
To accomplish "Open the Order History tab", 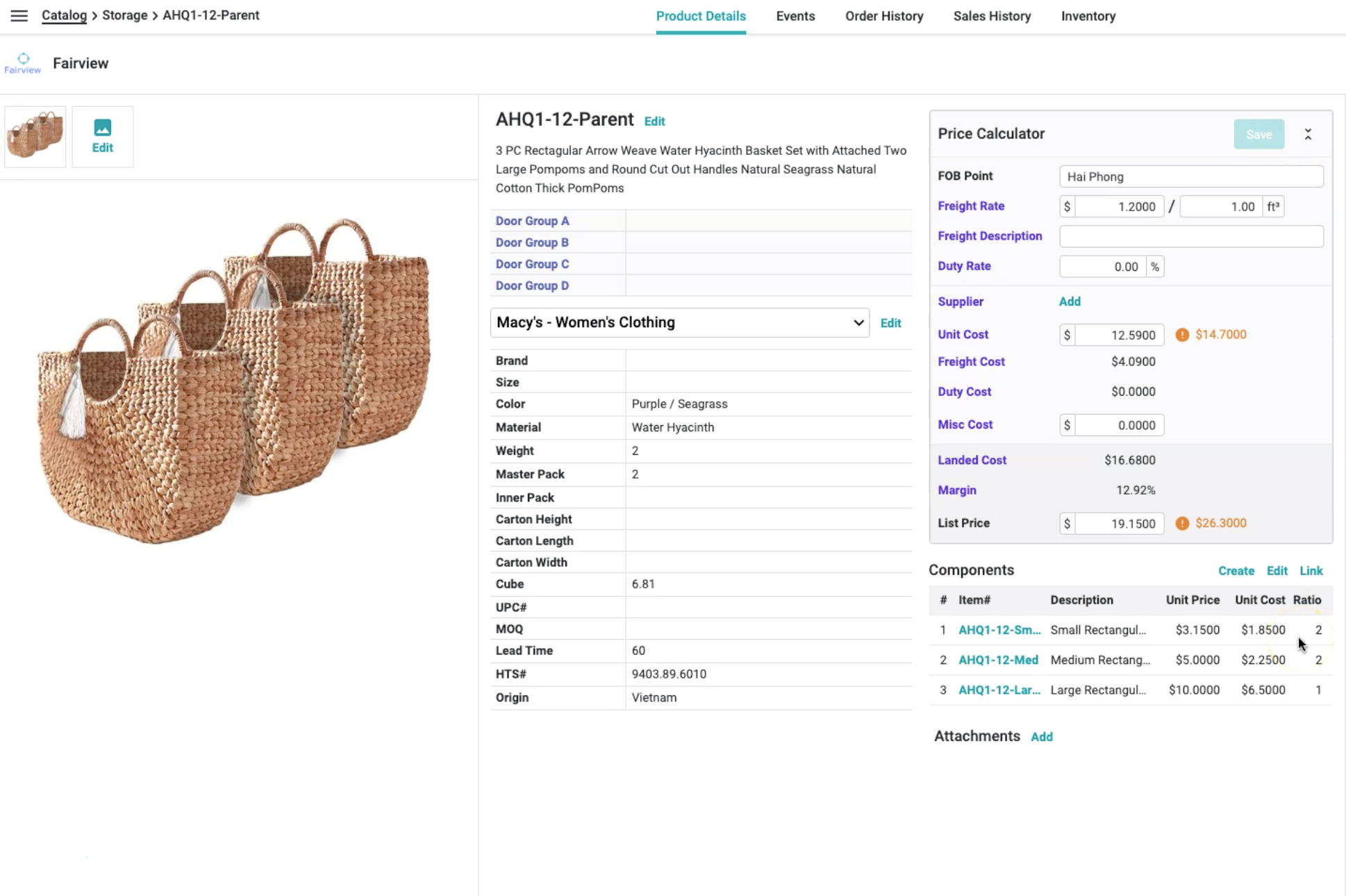I will pos(883,16).
